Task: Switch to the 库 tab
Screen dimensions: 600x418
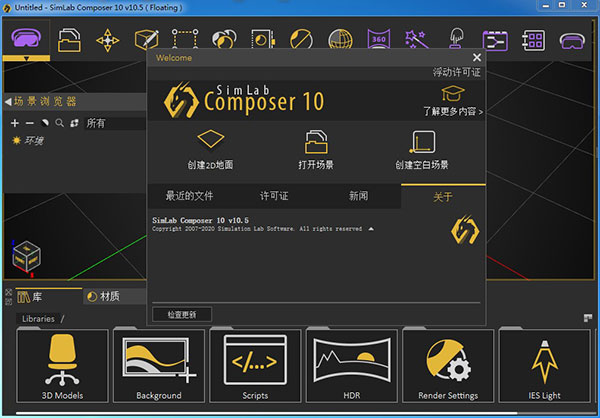Action: click(49, 297)
